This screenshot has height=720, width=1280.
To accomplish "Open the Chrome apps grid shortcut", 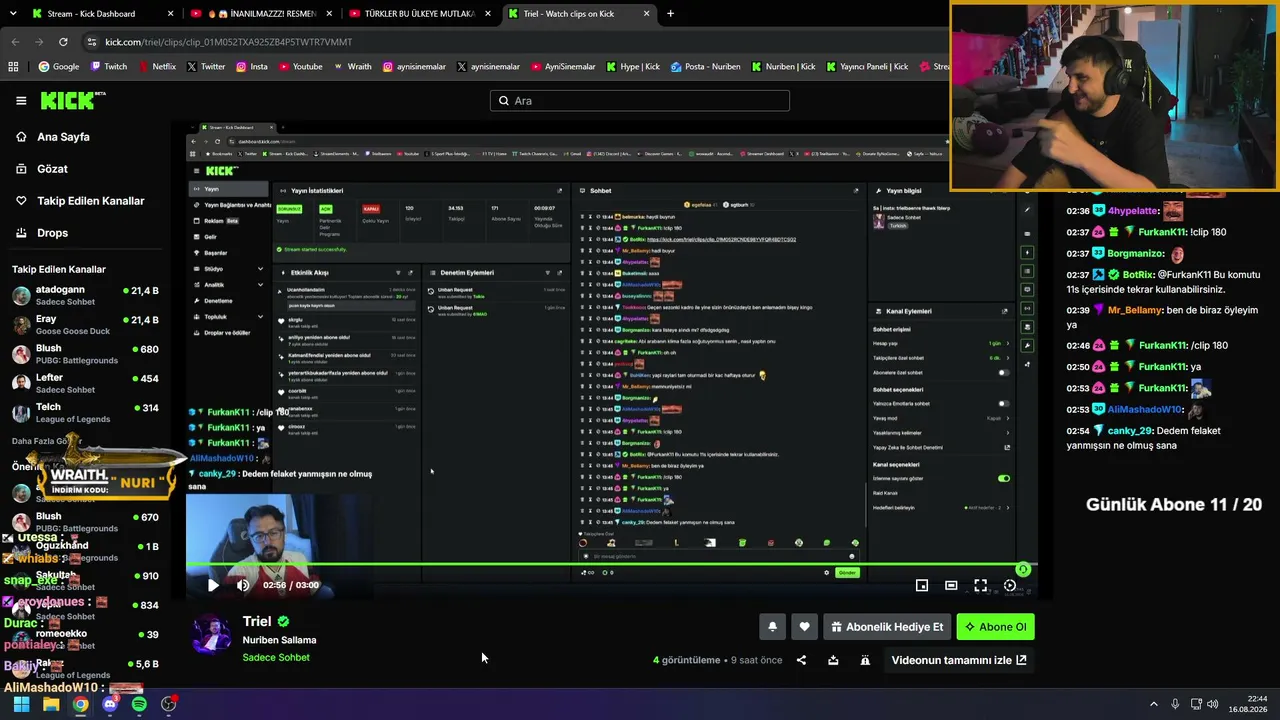I will [x=13, y=67].
